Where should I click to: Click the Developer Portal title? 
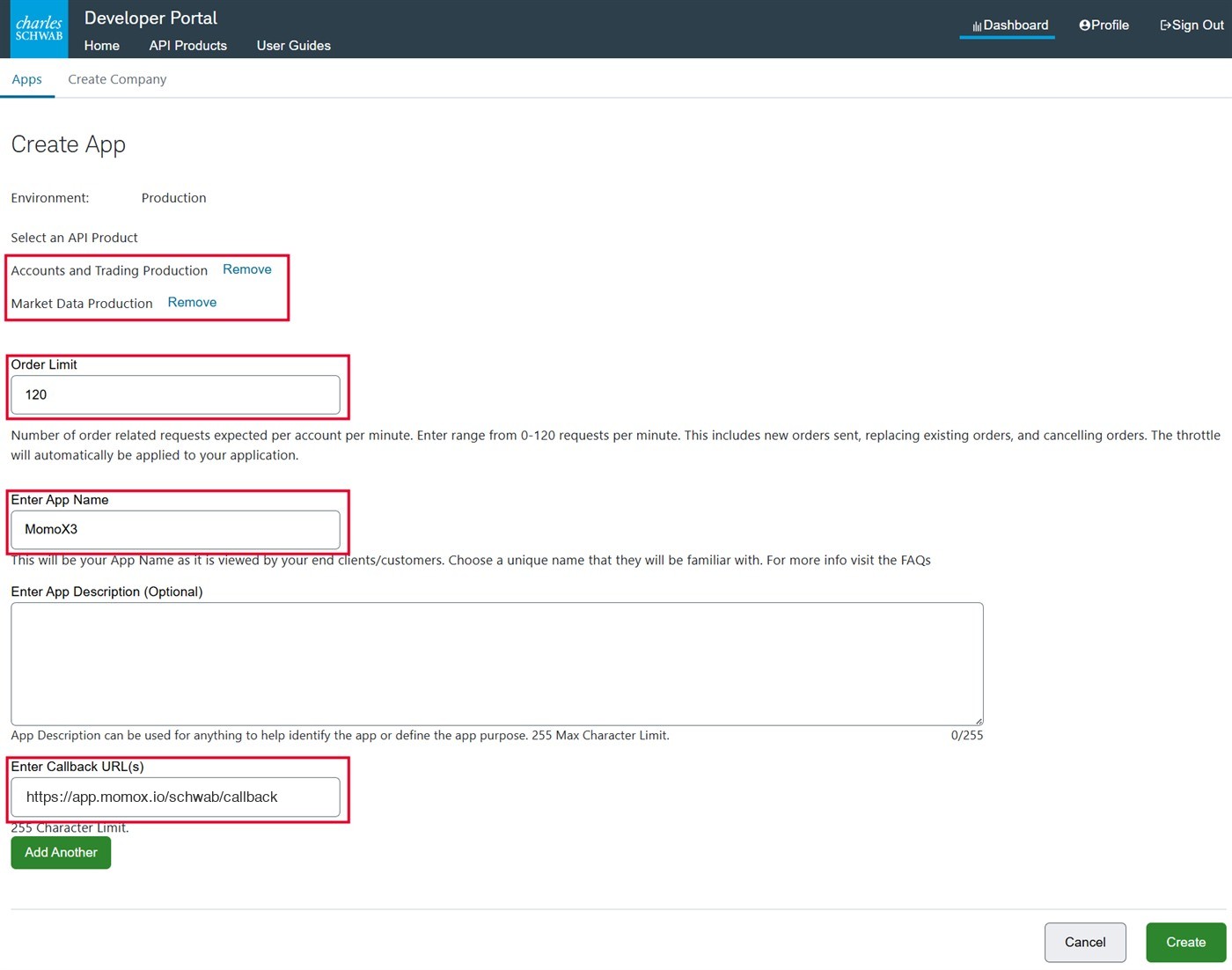point(150,18)
